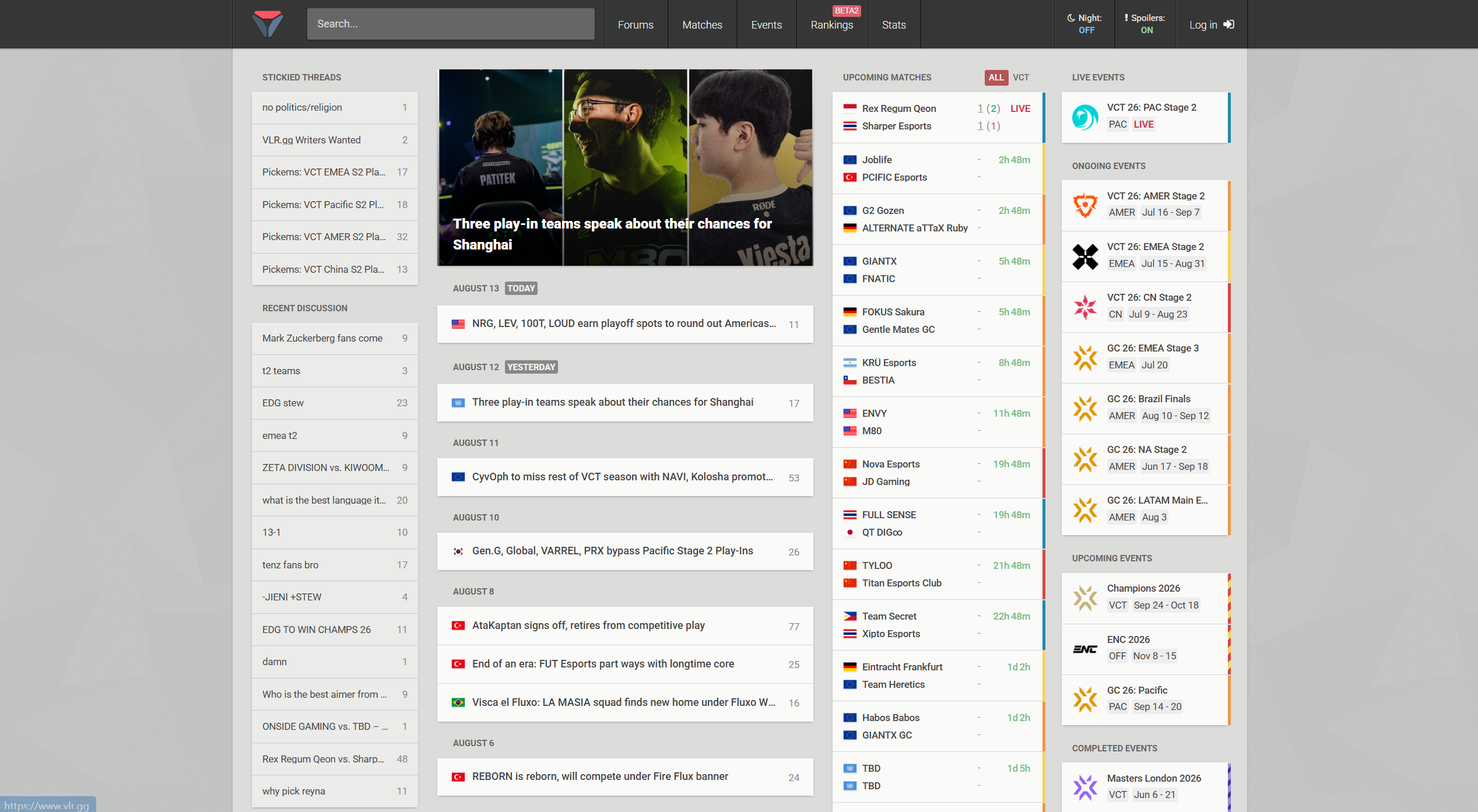Open the G2 Gozen vs ALTERNATE aTTaX Ruby match
The width and height of the screenshot is (1478, 812).
[x=938, y=219]
